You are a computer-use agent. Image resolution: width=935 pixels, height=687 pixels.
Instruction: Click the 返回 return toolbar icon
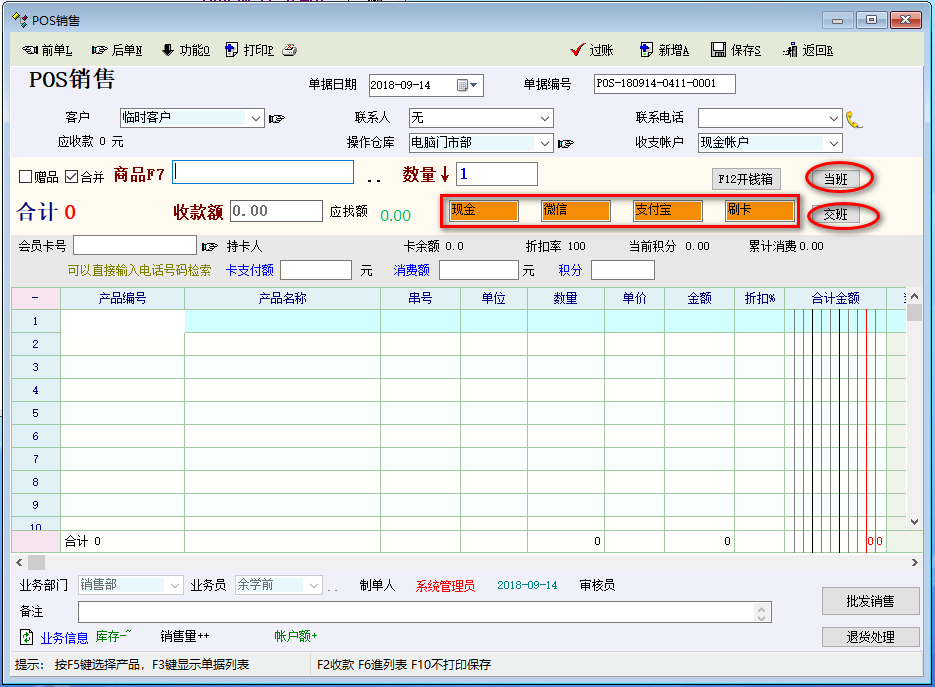[x=790, y=50]
